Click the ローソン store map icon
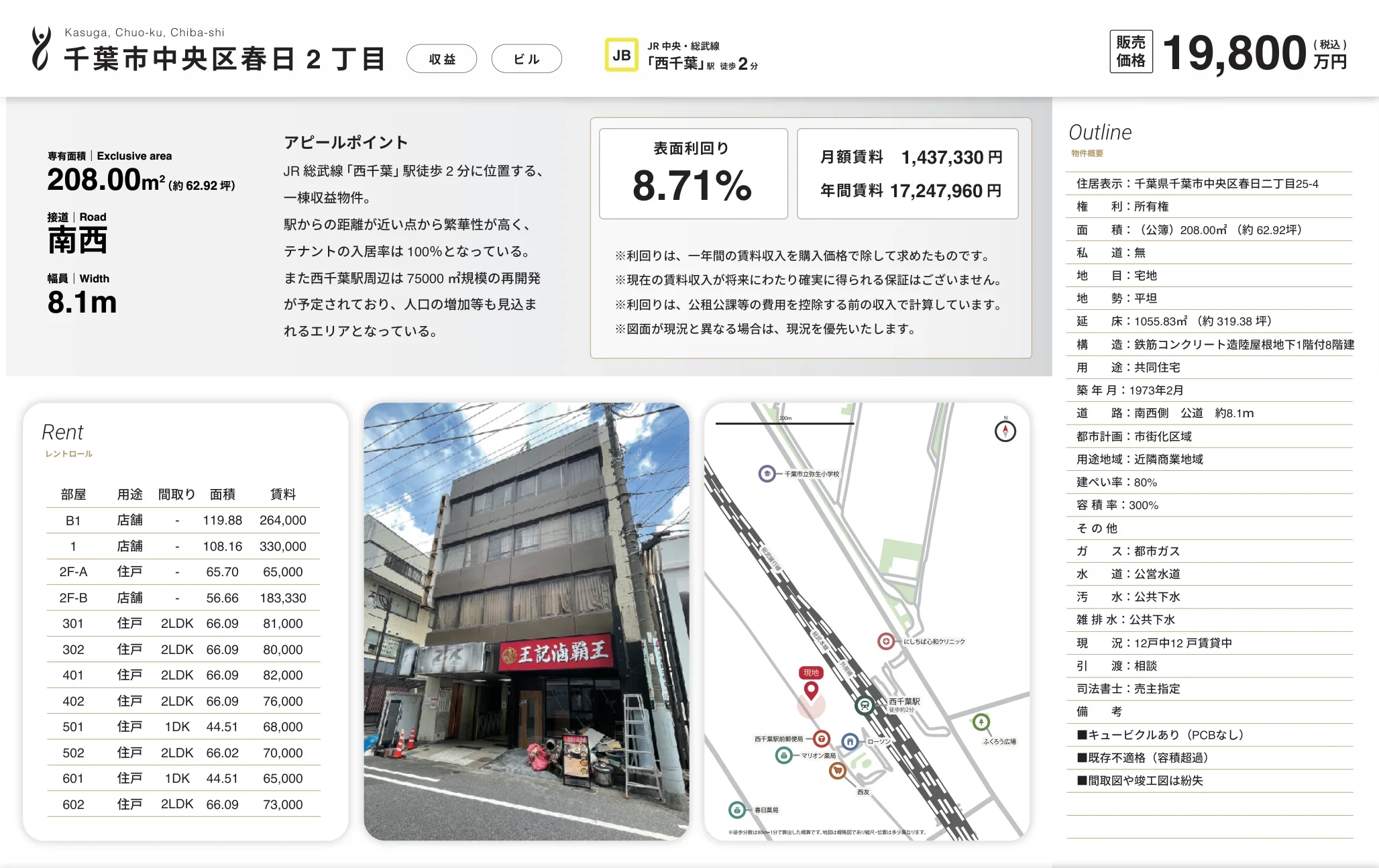This screenshot has width=1379, height=868. tap(850, 741)
